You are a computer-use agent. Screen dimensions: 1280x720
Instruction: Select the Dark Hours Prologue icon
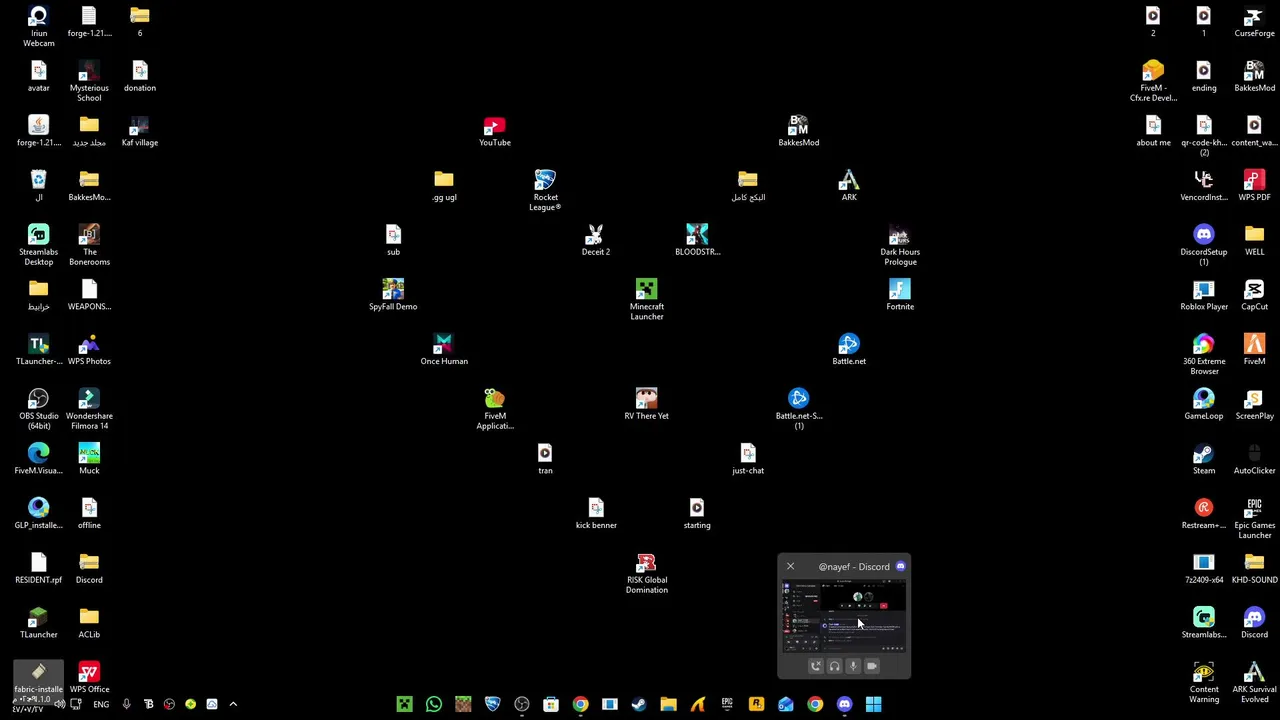click(x=899, y=245)
